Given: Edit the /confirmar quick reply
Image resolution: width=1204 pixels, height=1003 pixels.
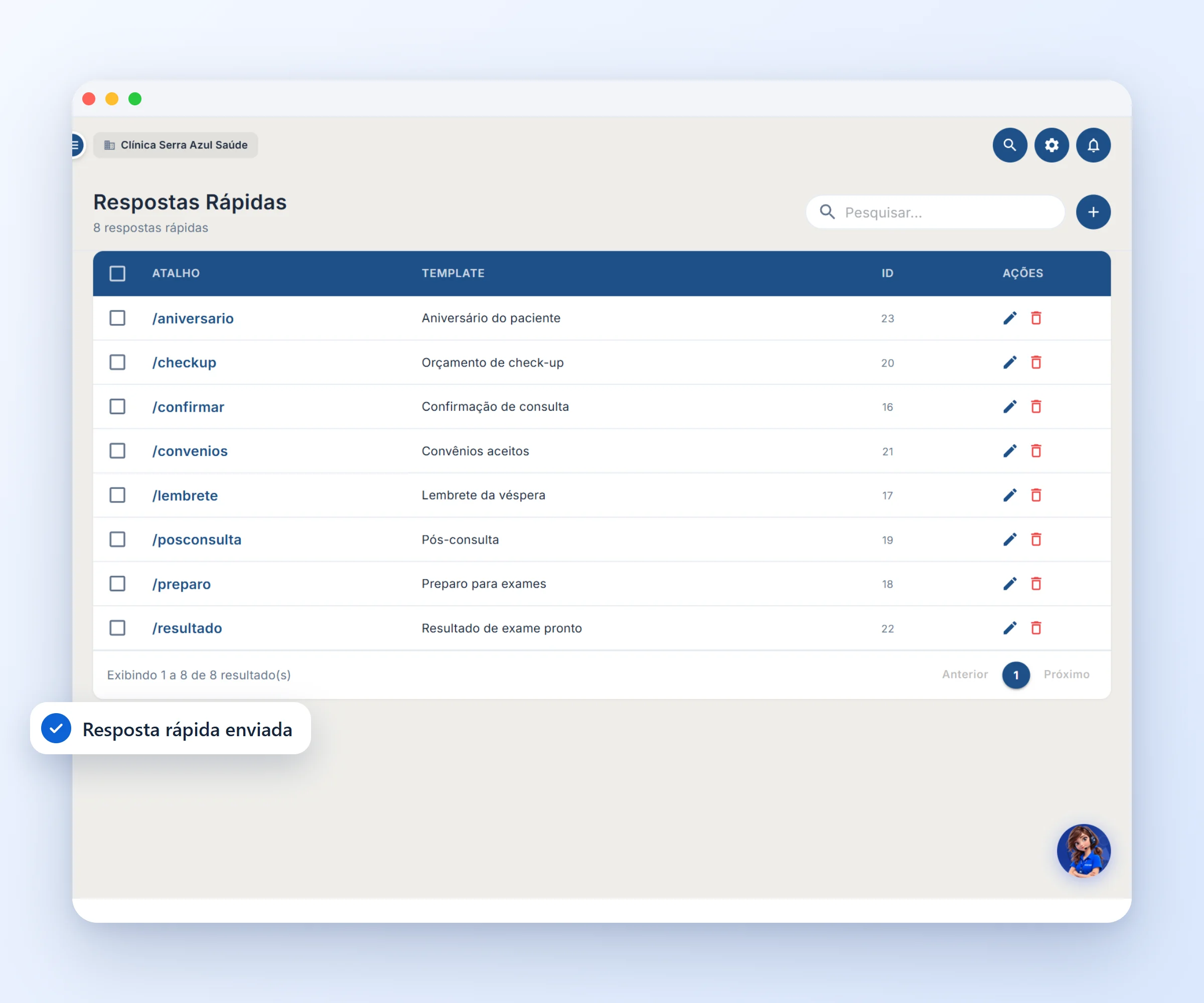Looking at the screenshot, I should [x=1010, y=406].
